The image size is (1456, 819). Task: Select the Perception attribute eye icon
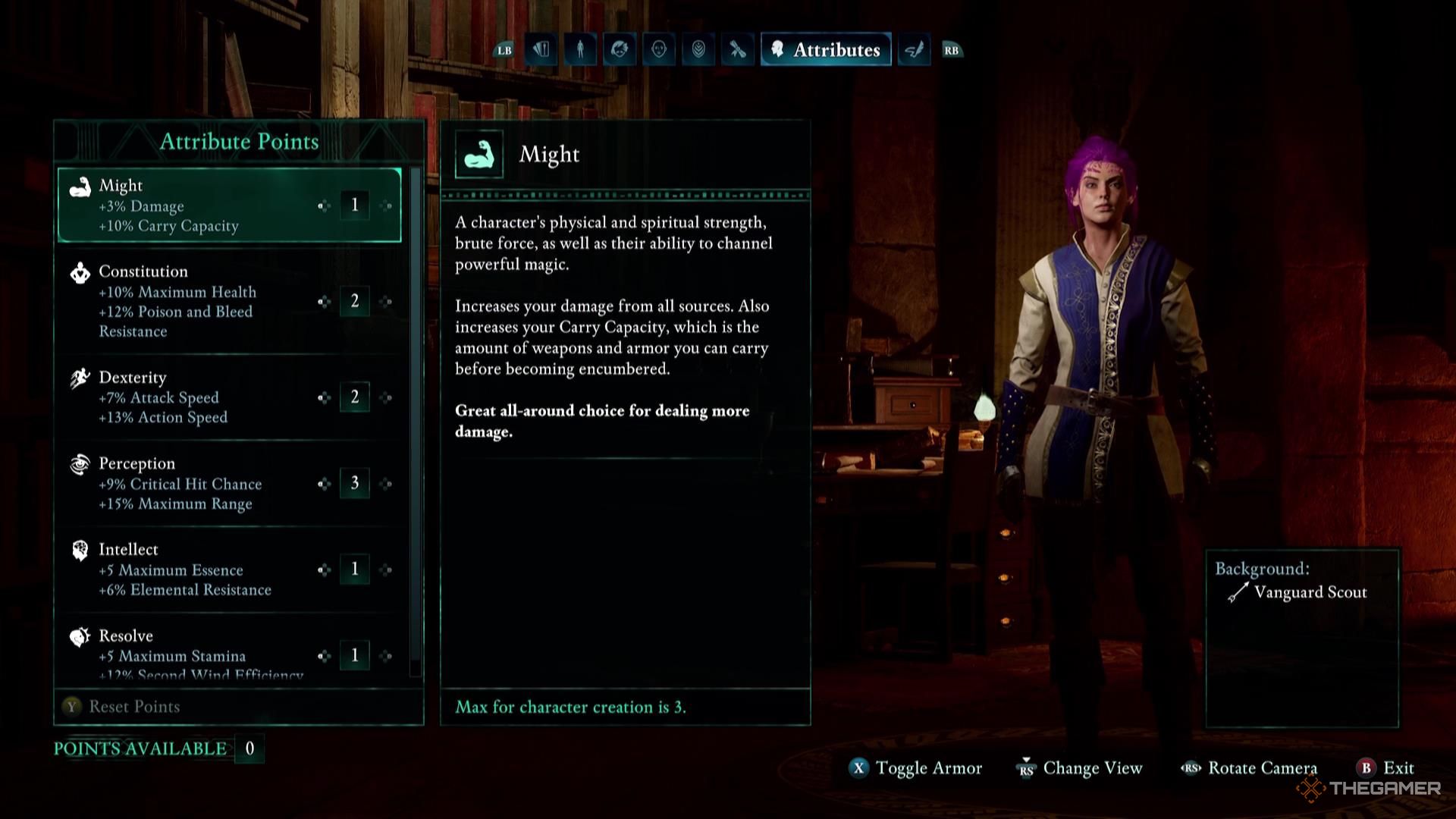click(x=79, y=463)
